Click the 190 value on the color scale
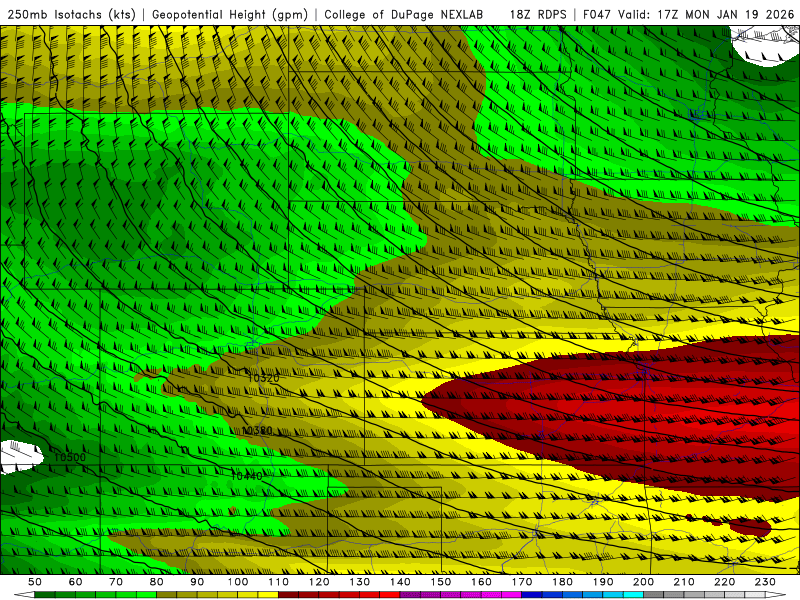This screenshot has height=600, width=800. pyautogui.click(x=603, y=582)
